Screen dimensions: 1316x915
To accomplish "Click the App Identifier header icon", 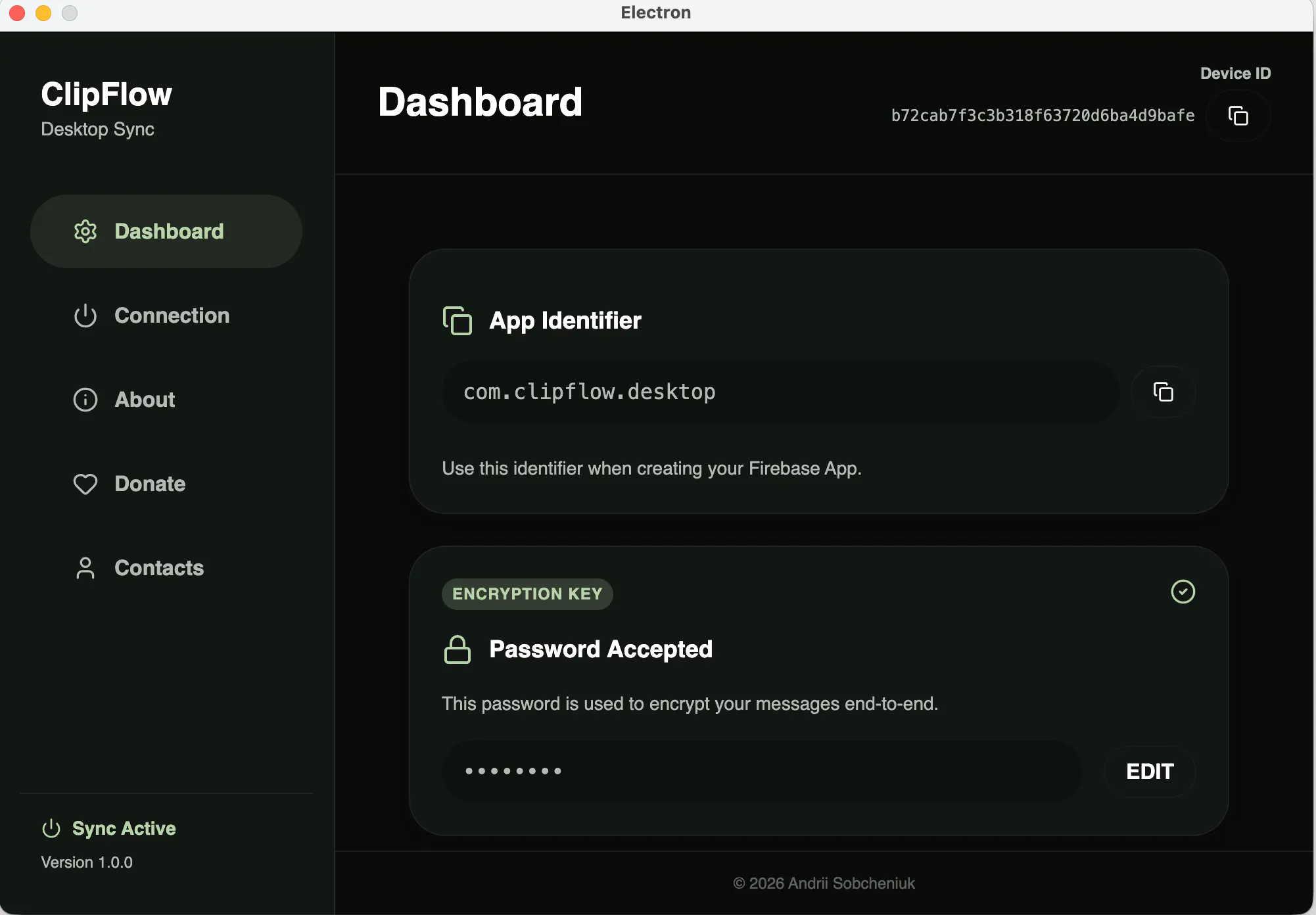I will point(458,321).
